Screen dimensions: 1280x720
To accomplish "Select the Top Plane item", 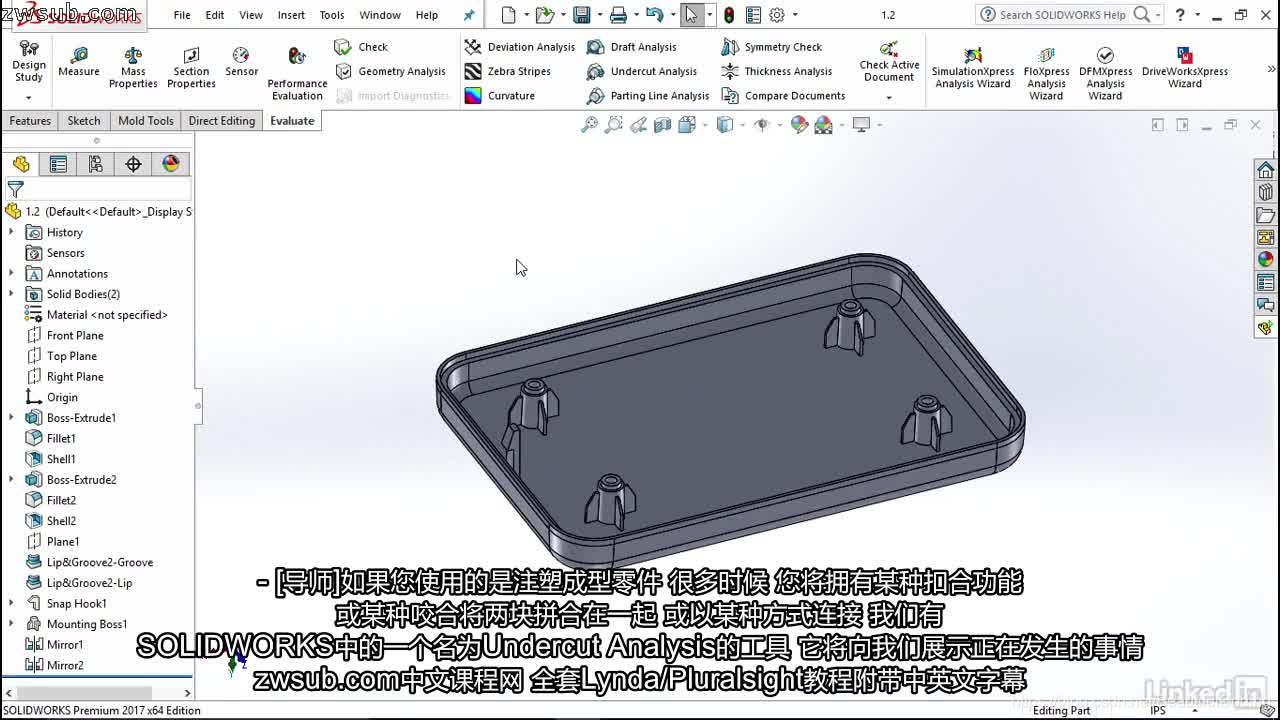I will [61, 356].
